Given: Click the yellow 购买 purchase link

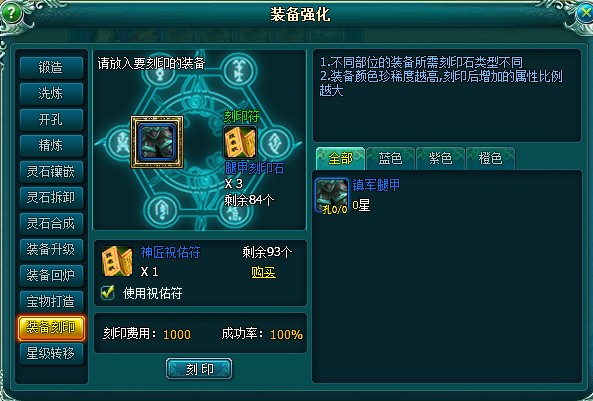Looking at the screenshot, I should click(264, 272).
